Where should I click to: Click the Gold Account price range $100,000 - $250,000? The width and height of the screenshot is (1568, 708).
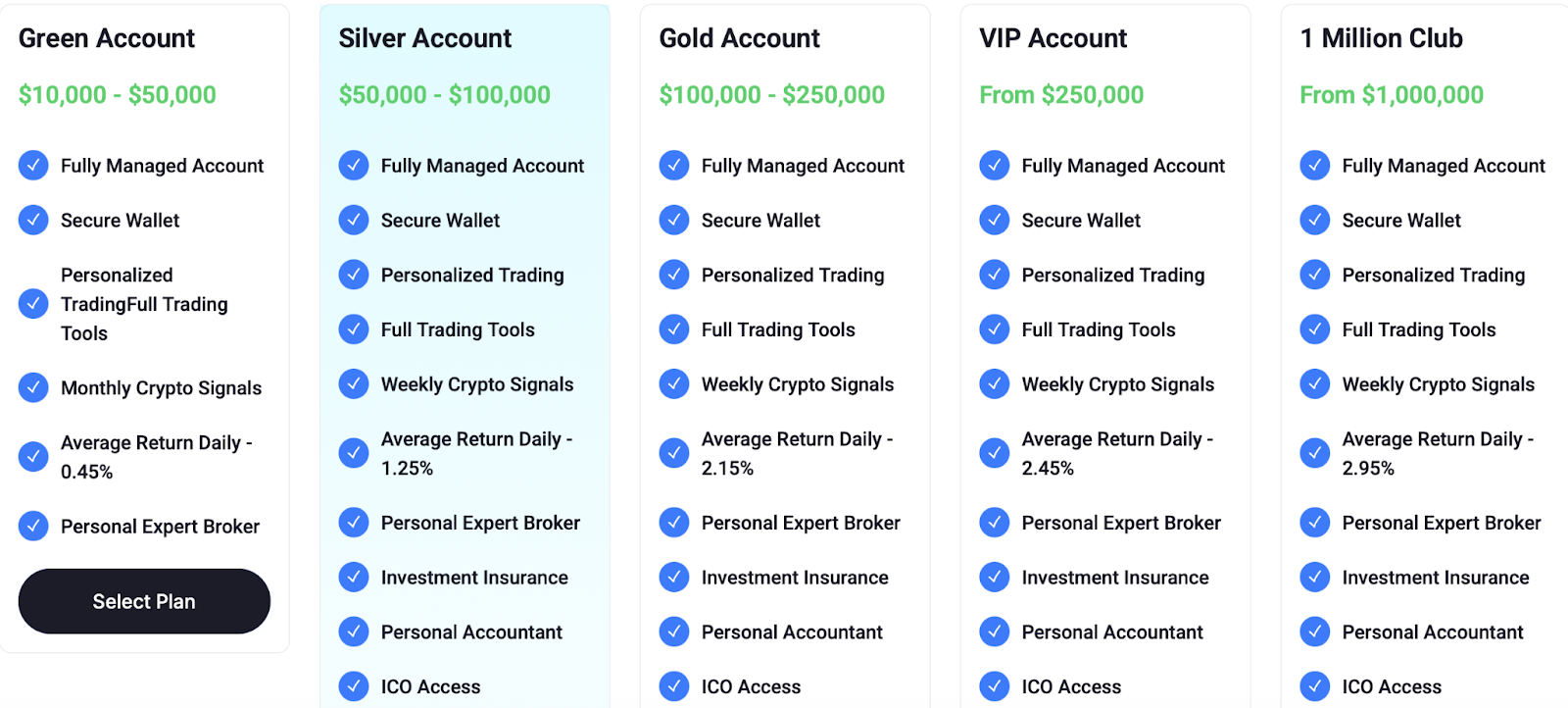point(771,95)
